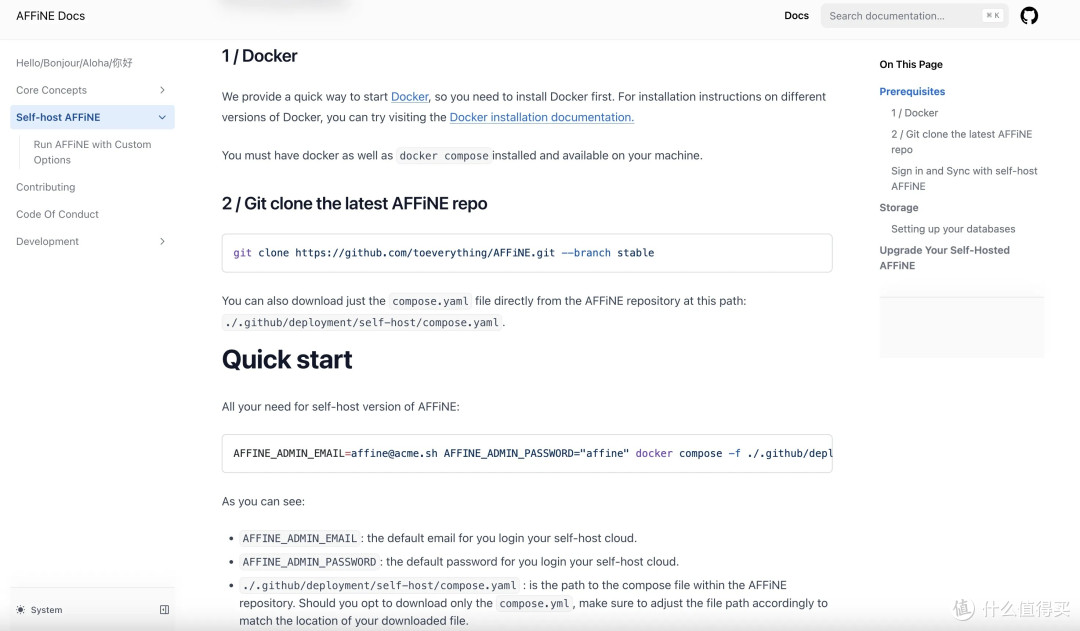Open Hello/Bonjour/Aloha sidebar page

(74, 63)
